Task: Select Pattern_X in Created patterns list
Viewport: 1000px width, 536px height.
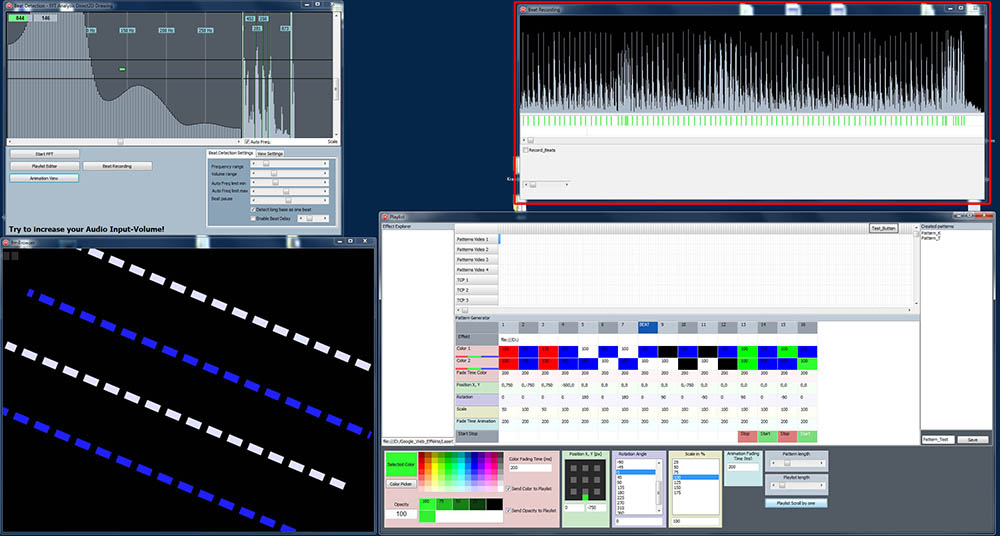Action: [x=931, y=233]
